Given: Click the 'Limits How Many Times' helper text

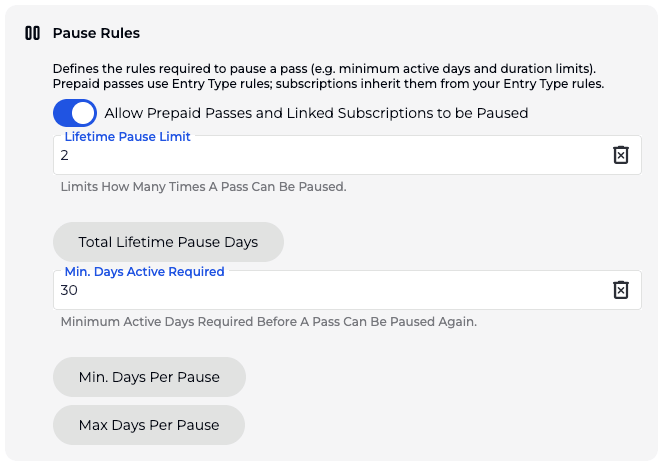Looking at the screenshot, I should point(203,187).
